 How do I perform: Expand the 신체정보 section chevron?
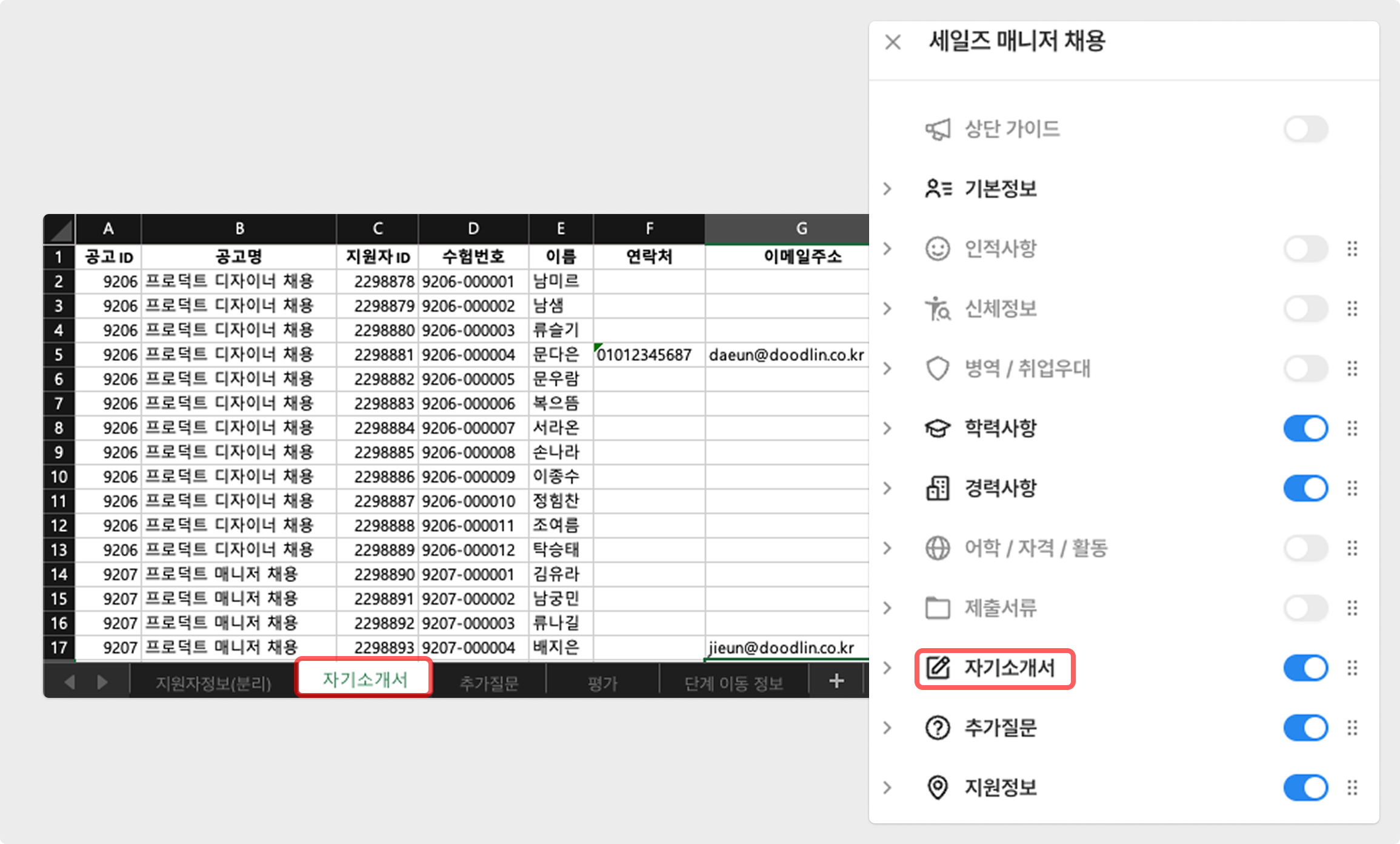tap(888, 309)
